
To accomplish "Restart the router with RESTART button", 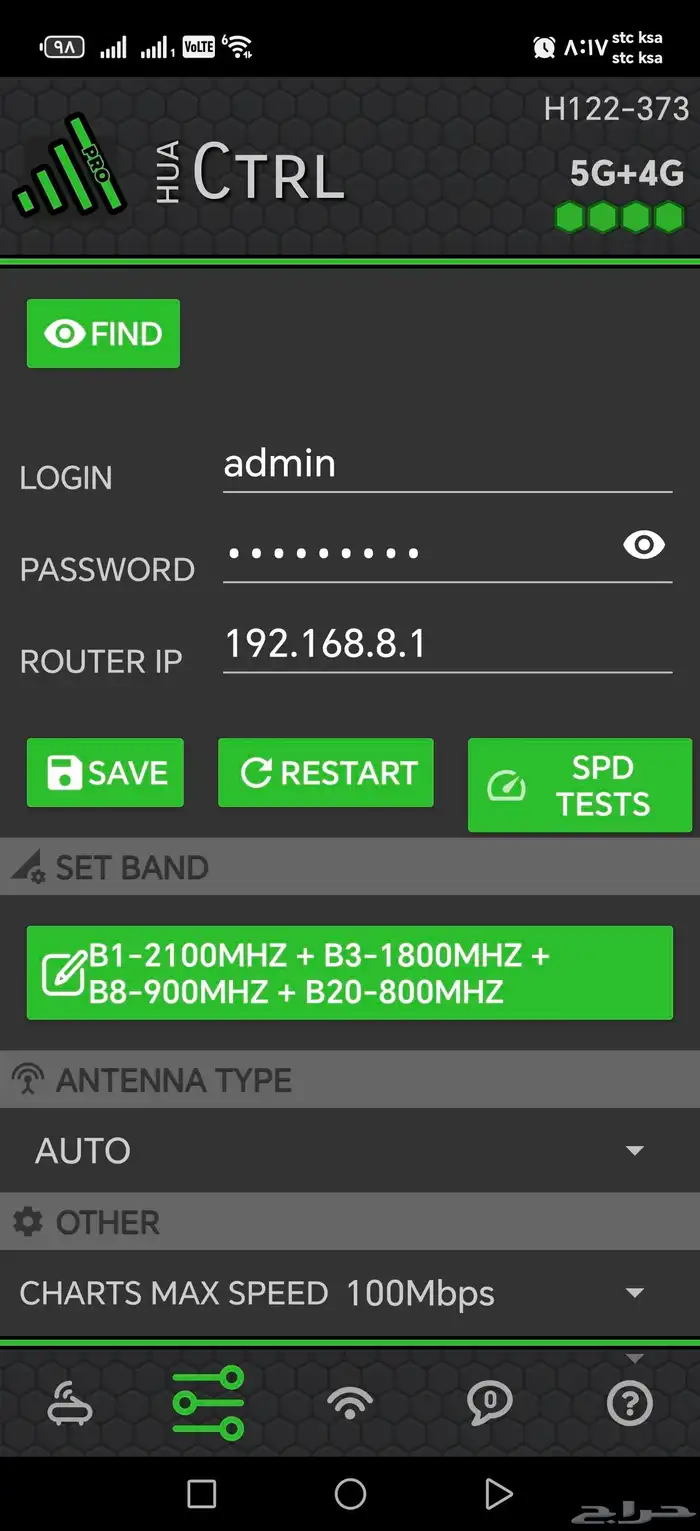I will click(x=326, y=773).
